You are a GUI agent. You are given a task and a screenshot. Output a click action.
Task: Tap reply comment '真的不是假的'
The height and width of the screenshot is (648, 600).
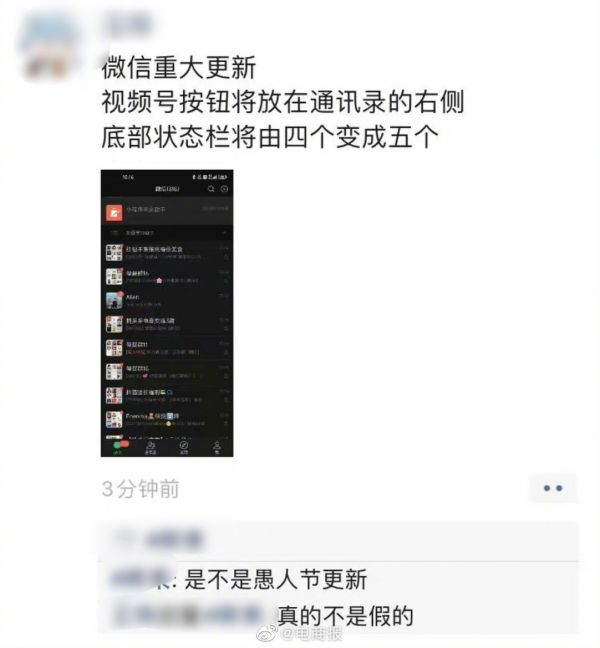pyautogui.click(x=345, y=616)
